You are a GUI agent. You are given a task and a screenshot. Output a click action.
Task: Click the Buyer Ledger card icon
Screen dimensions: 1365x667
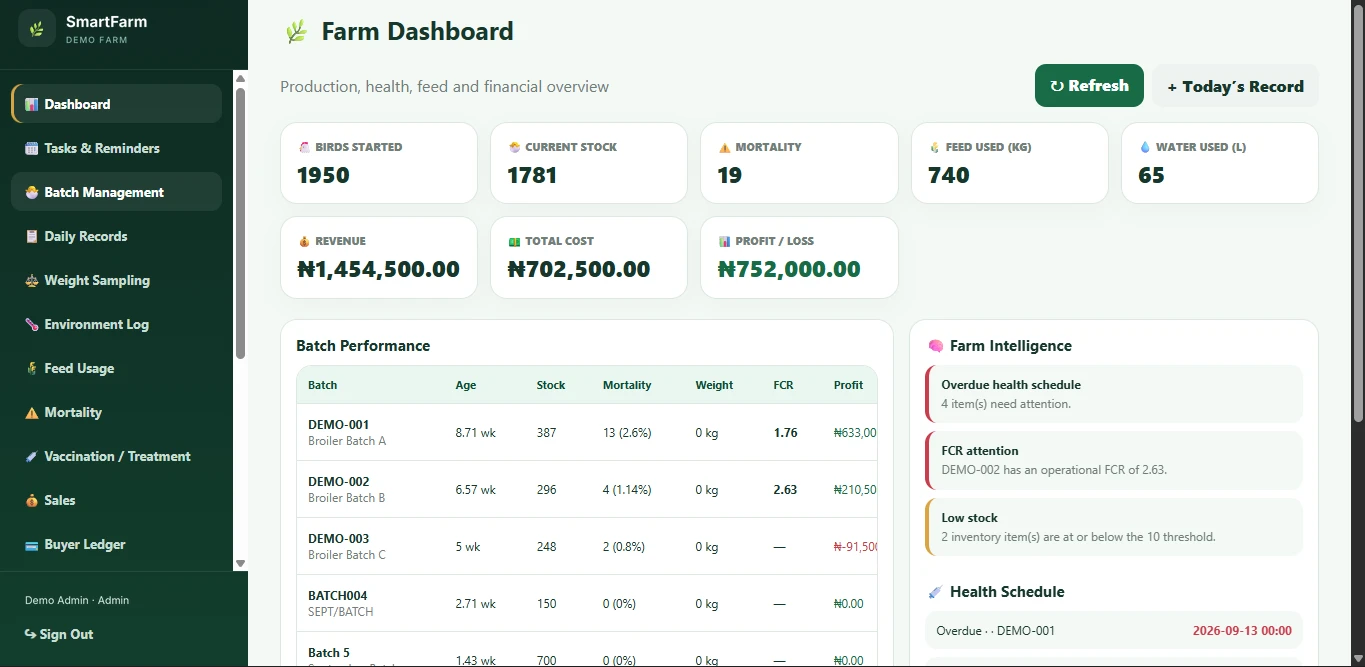click(32, 544)
